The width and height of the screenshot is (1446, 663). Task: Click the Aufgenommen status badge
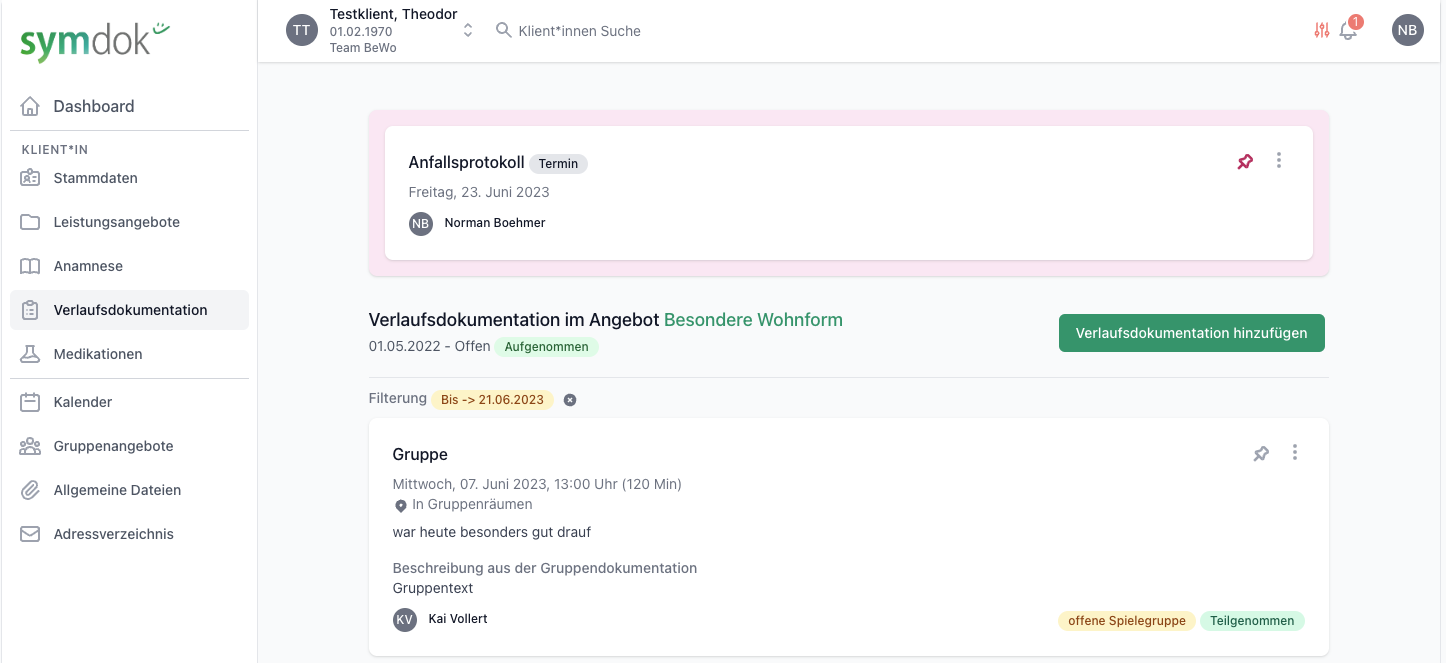(546, 347)
